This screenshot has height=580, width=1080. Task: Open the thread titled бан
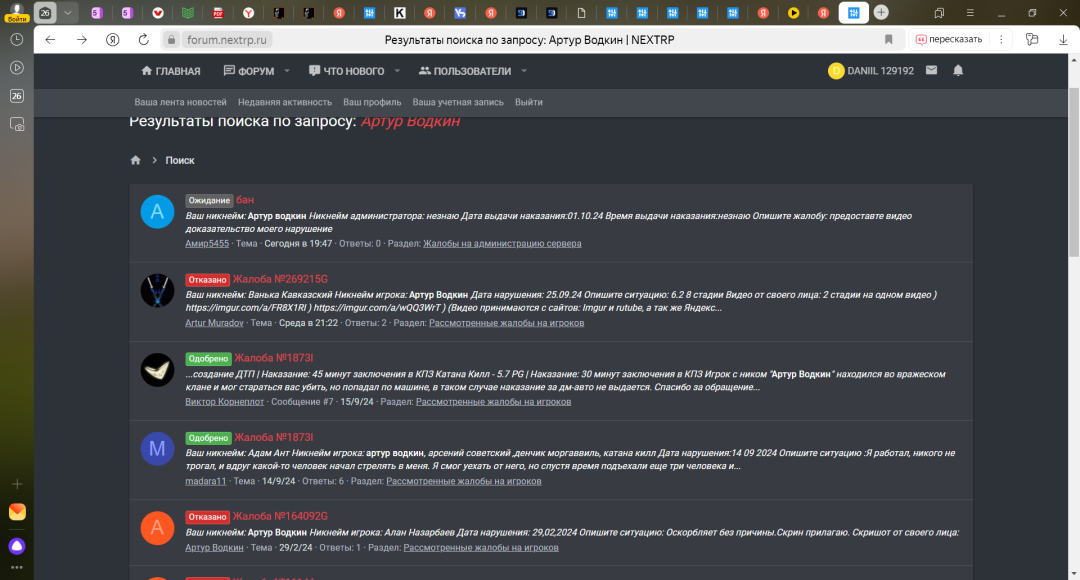[x=245, y=200]
